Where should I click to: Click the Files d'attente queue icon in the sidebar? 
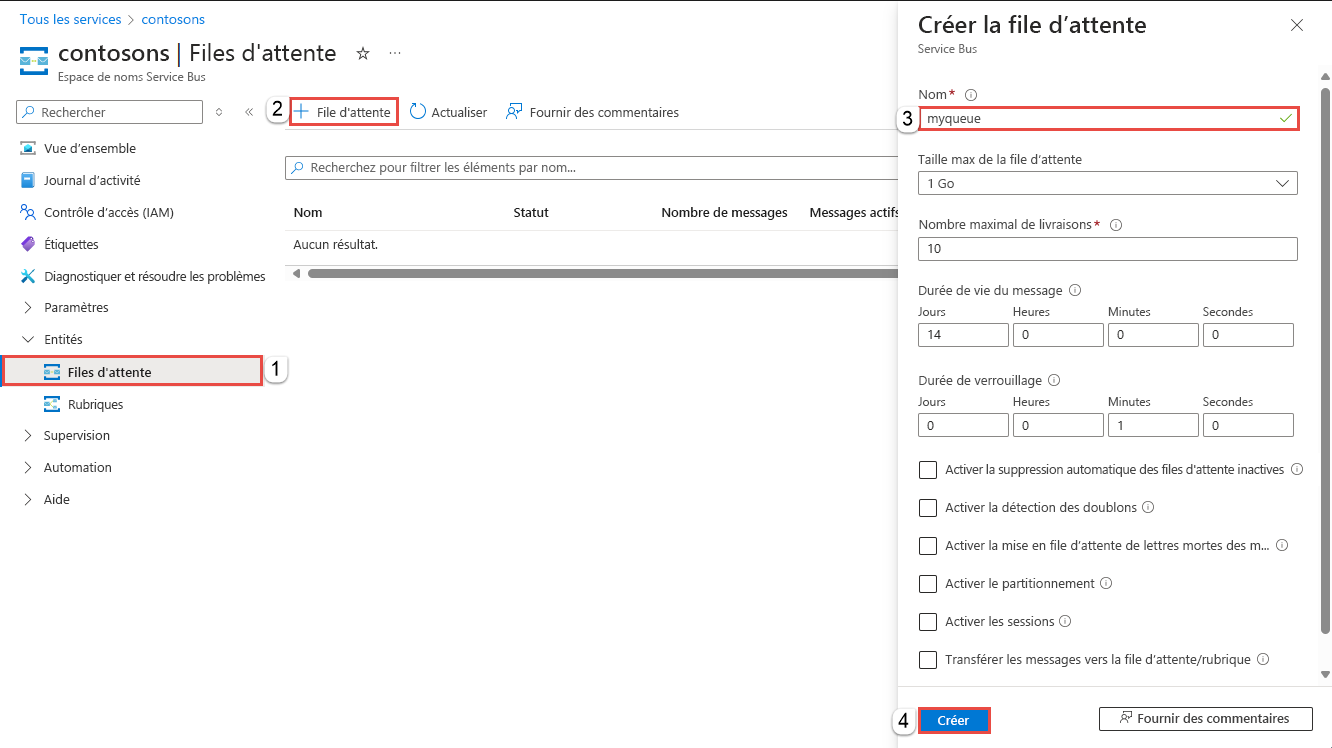[52, 372]
